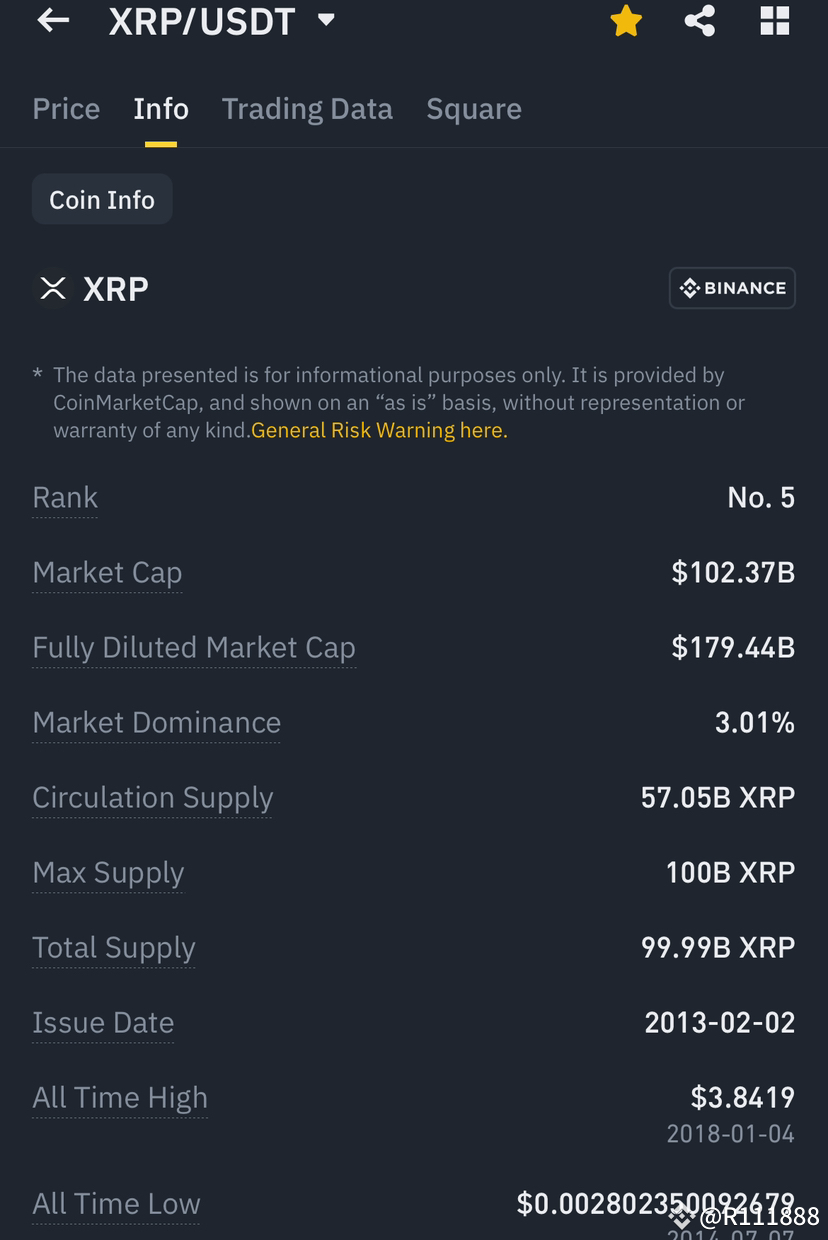Toggle the Square tab view
The width and height of the screenshot is (828, 1240).
click(474, 110)
